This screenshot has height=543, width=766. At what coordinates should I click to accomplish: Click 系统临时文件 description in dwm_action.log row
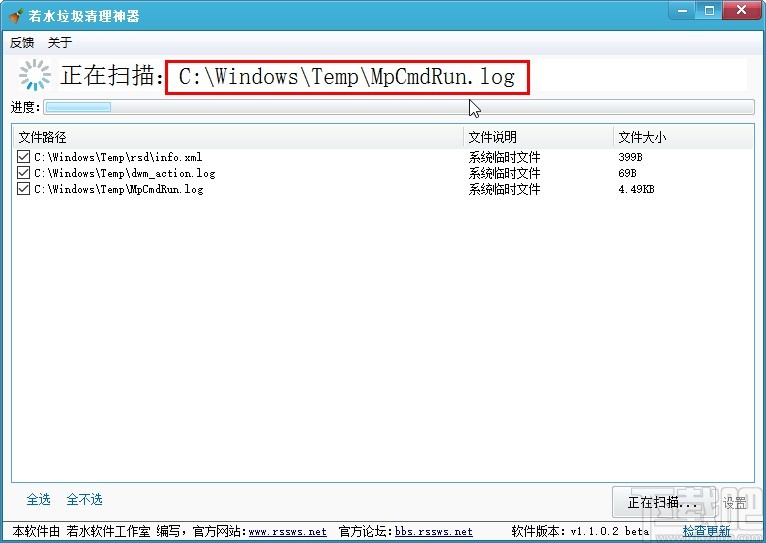504,173
